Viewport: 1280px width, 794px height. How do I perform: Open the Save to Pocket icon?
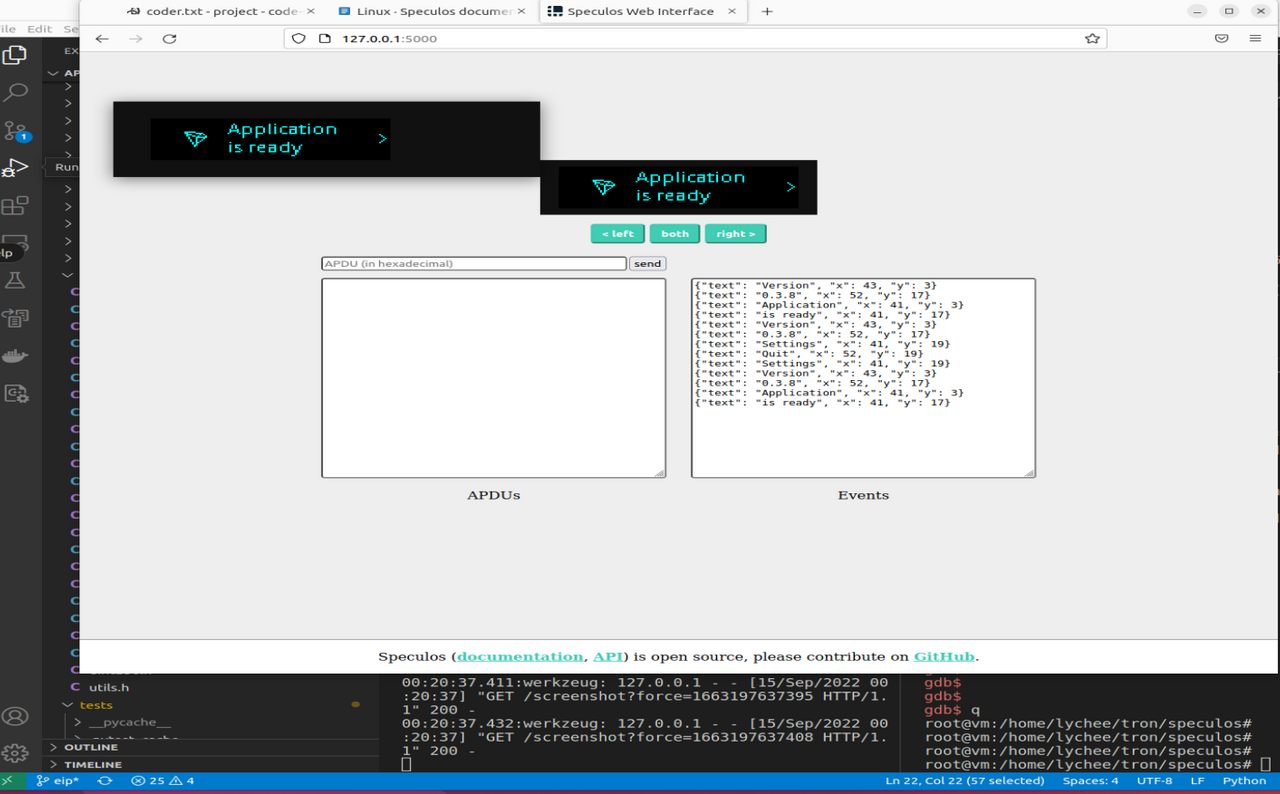(1221, 39)
